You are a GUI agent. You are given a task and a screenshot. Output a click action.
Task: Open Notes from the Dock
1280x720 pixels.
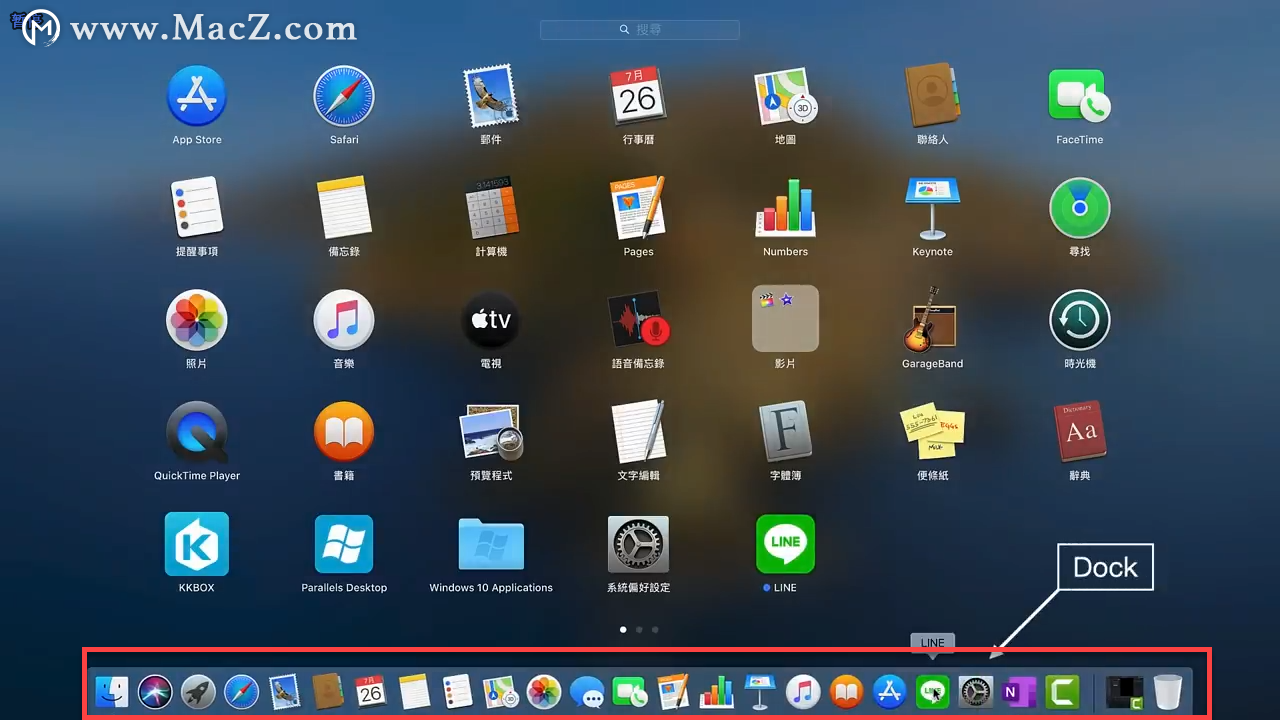(x=414, y=692)
